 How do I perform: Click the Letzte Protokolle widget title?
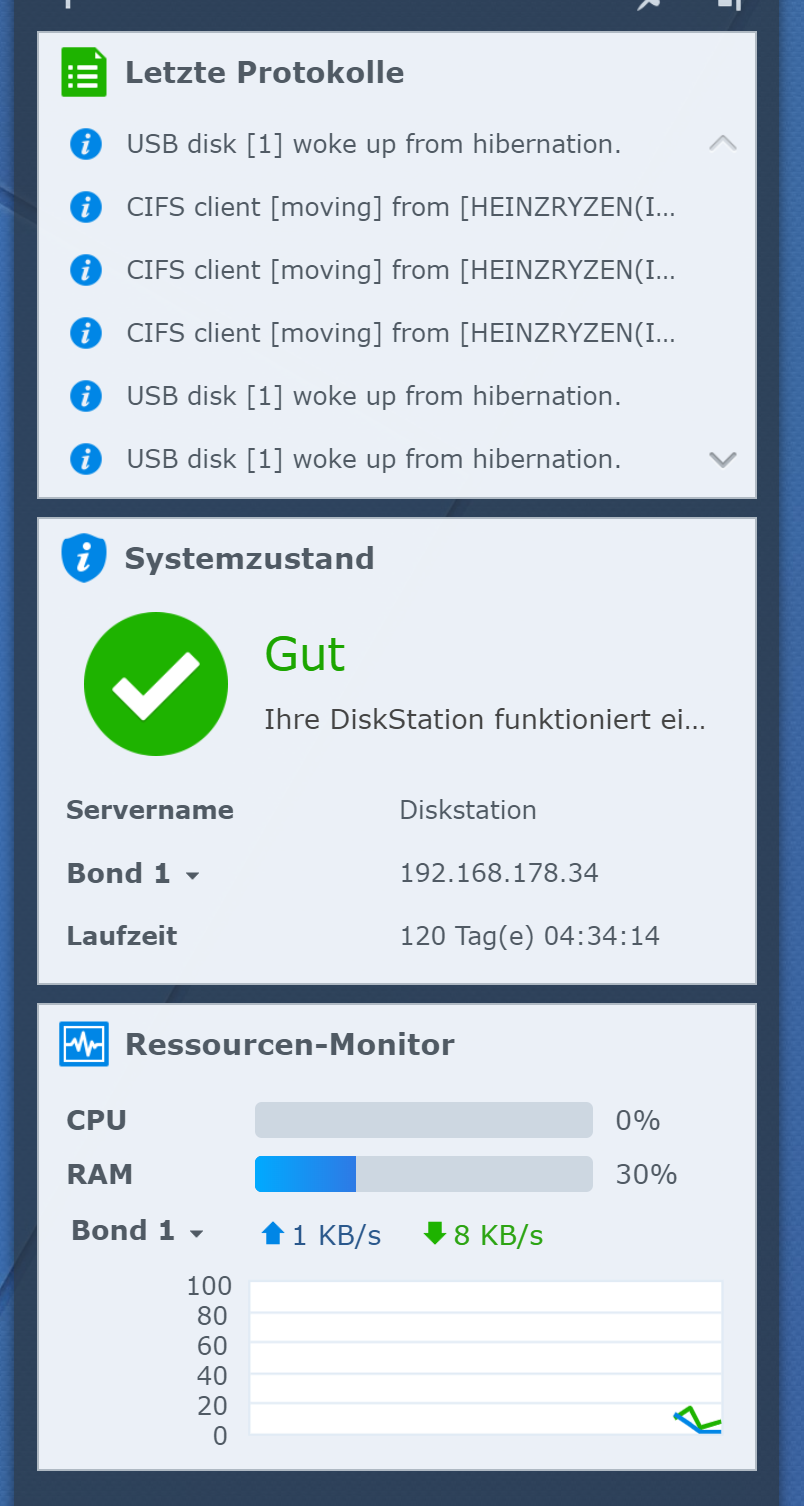pos(264,73)
